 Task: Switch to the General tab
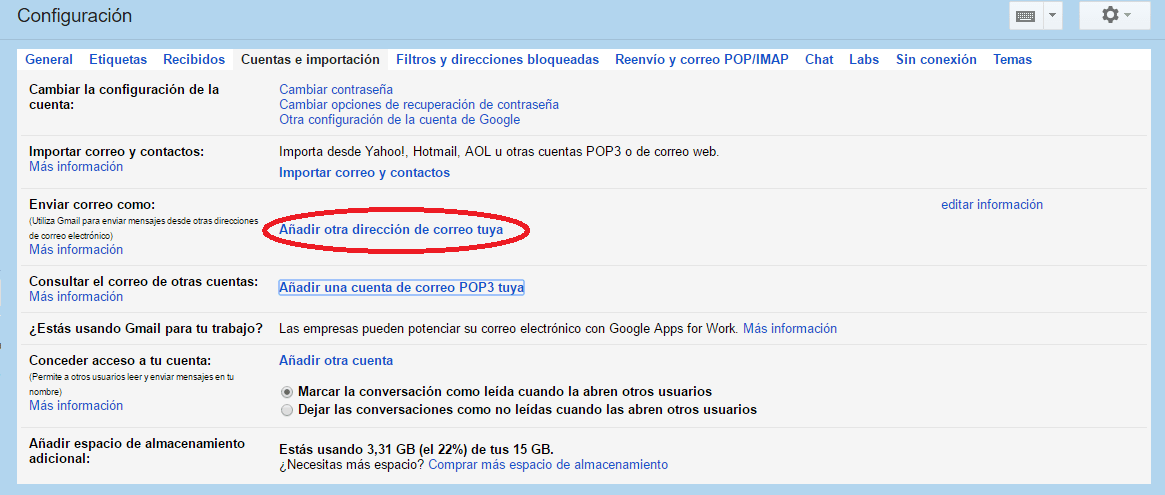tap(49, 60)
